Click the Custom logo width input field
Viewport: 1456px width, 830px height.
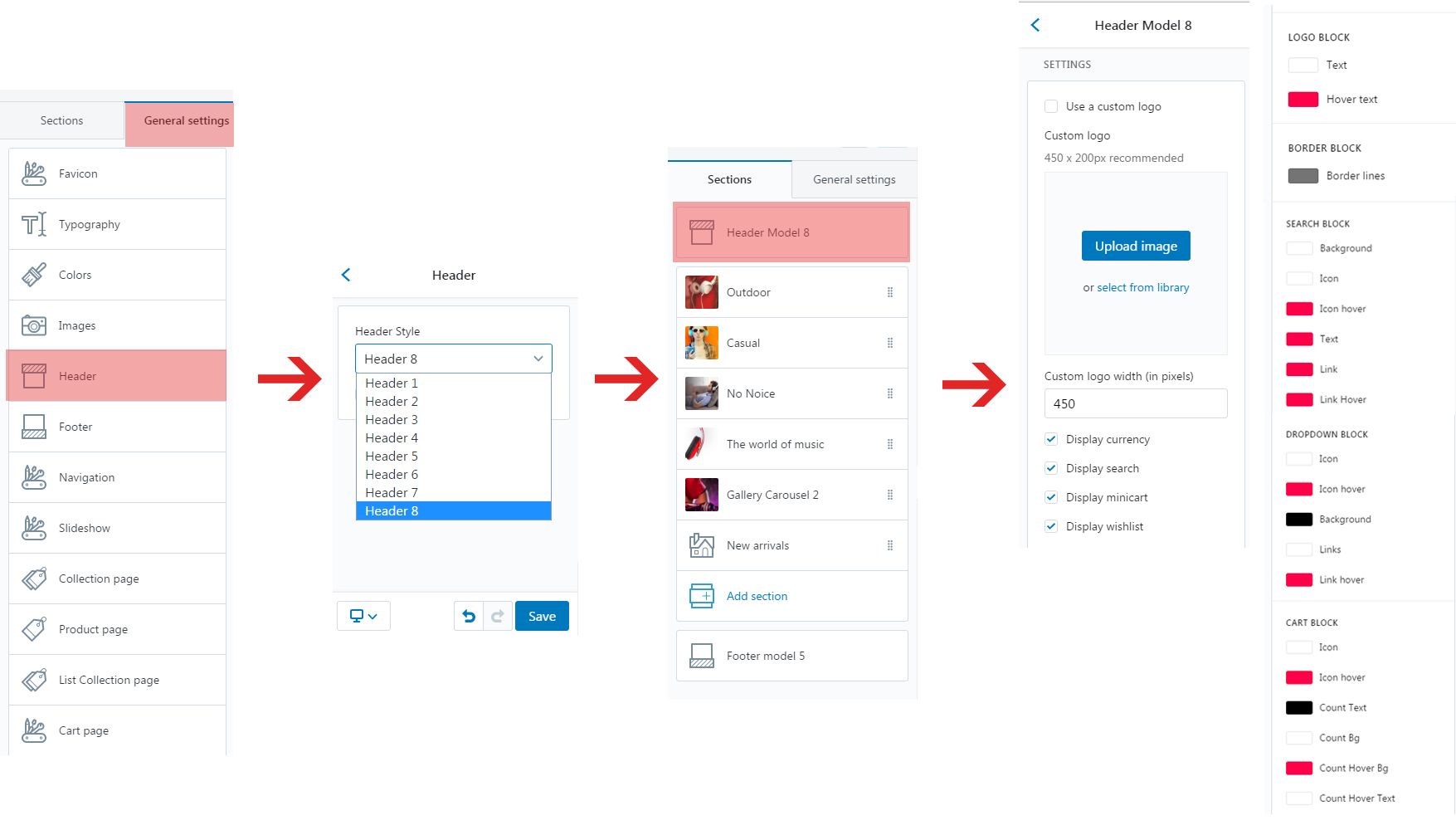[1135, 403]
